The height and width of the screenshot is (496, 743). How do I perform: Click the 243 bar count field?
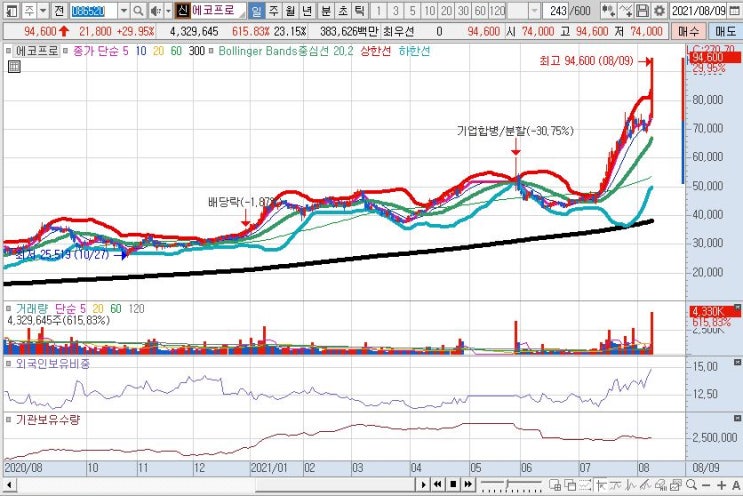tap(557, 10)
